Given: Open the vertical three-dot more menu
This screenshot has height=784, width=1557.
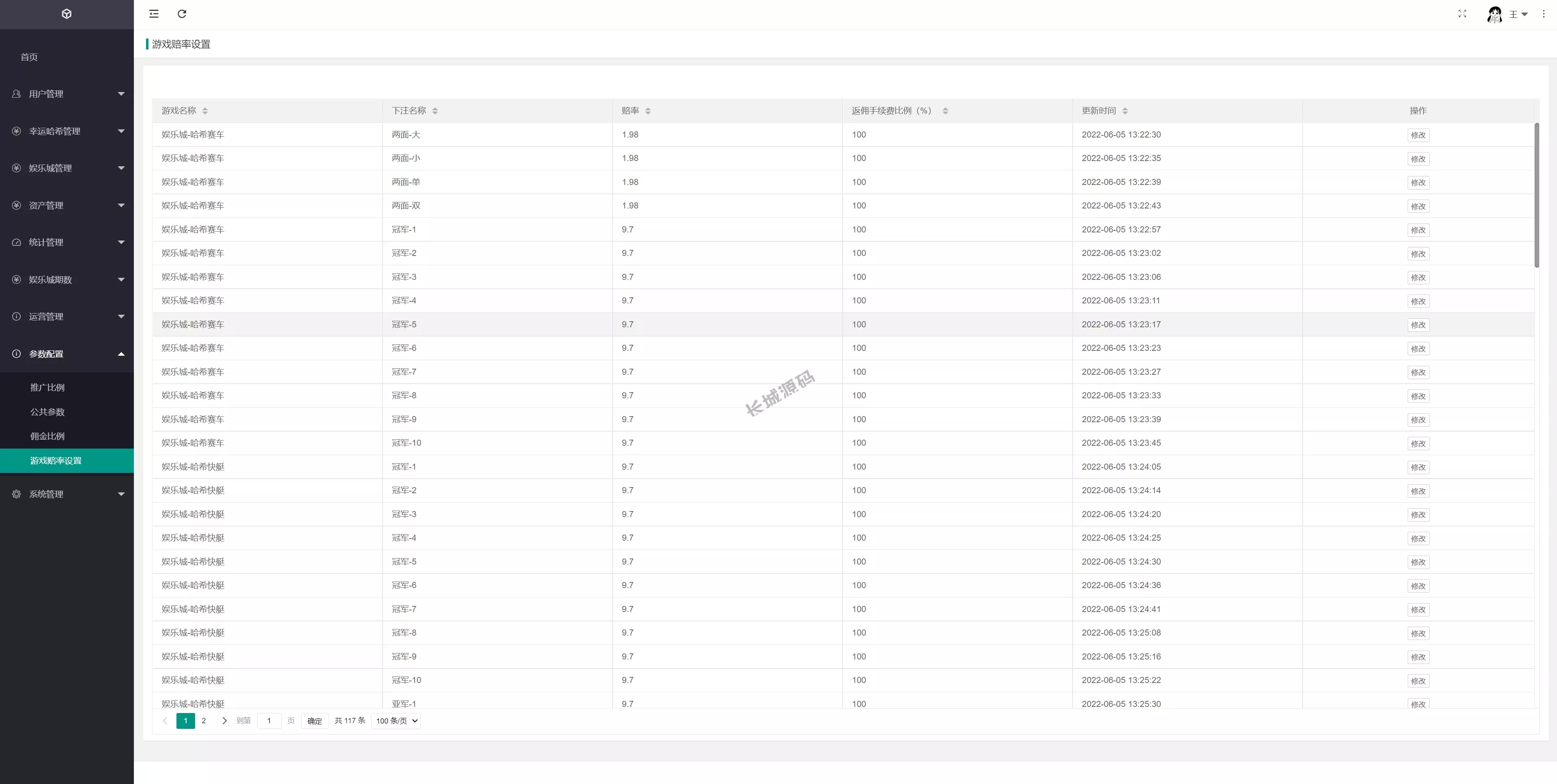Looking at the screenshot, I should pyautogui.click(x=1543, y=14).
